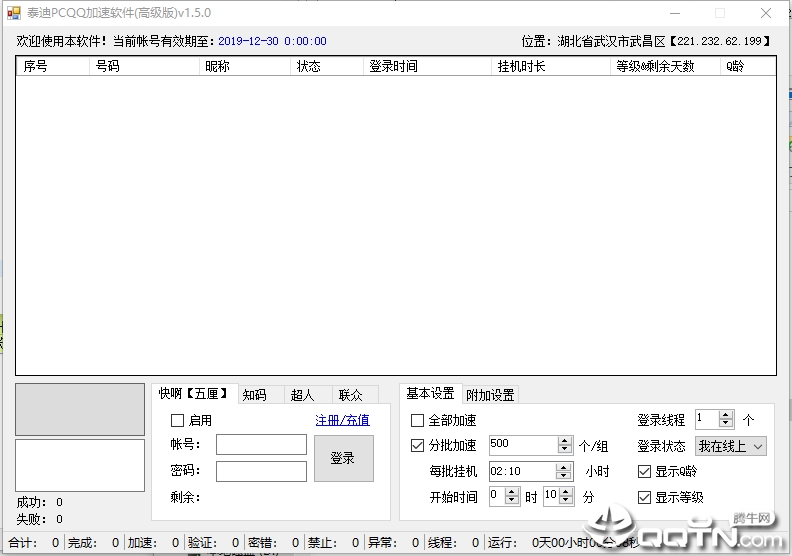This screenshot has width=792, height=556.
Task: Open the 基本设置 tab
Action: click(x=430, y=393)
